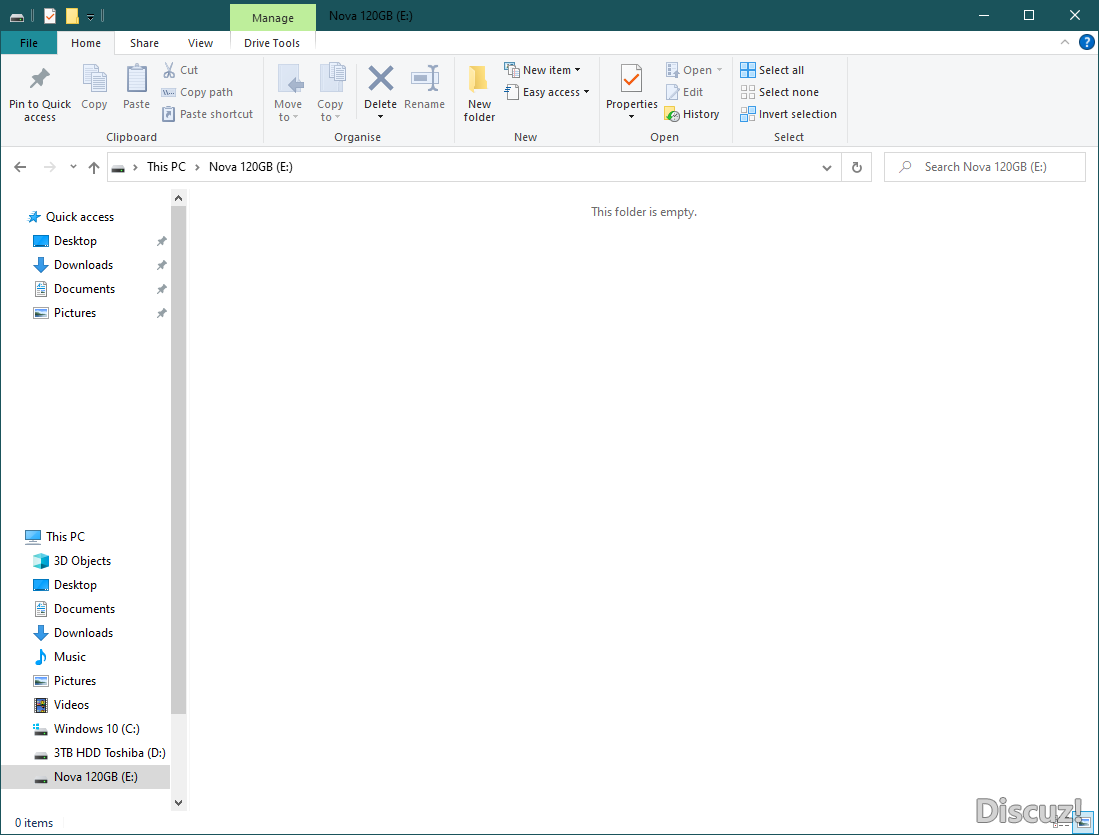
Task: Click Copy path in ribbon
Action: tap(197, 92)
